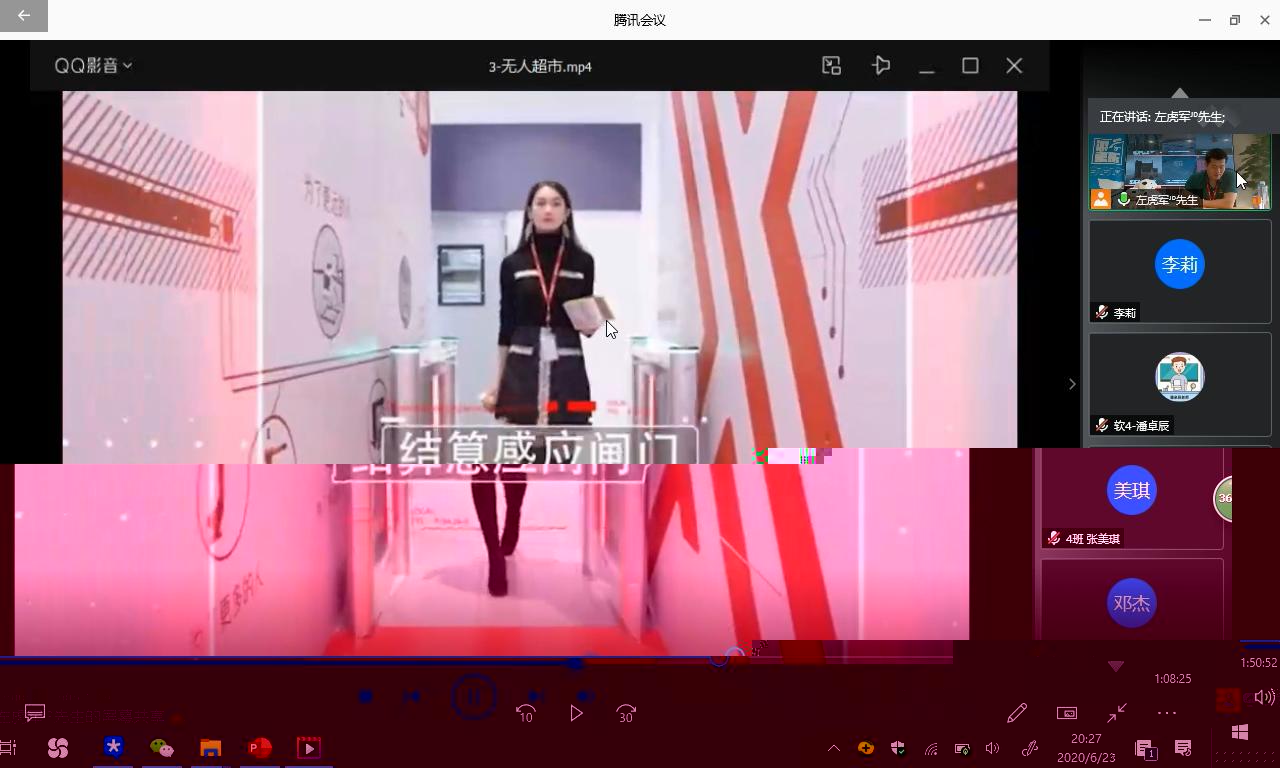Open the three-dots more options menu

[1167, 713]
